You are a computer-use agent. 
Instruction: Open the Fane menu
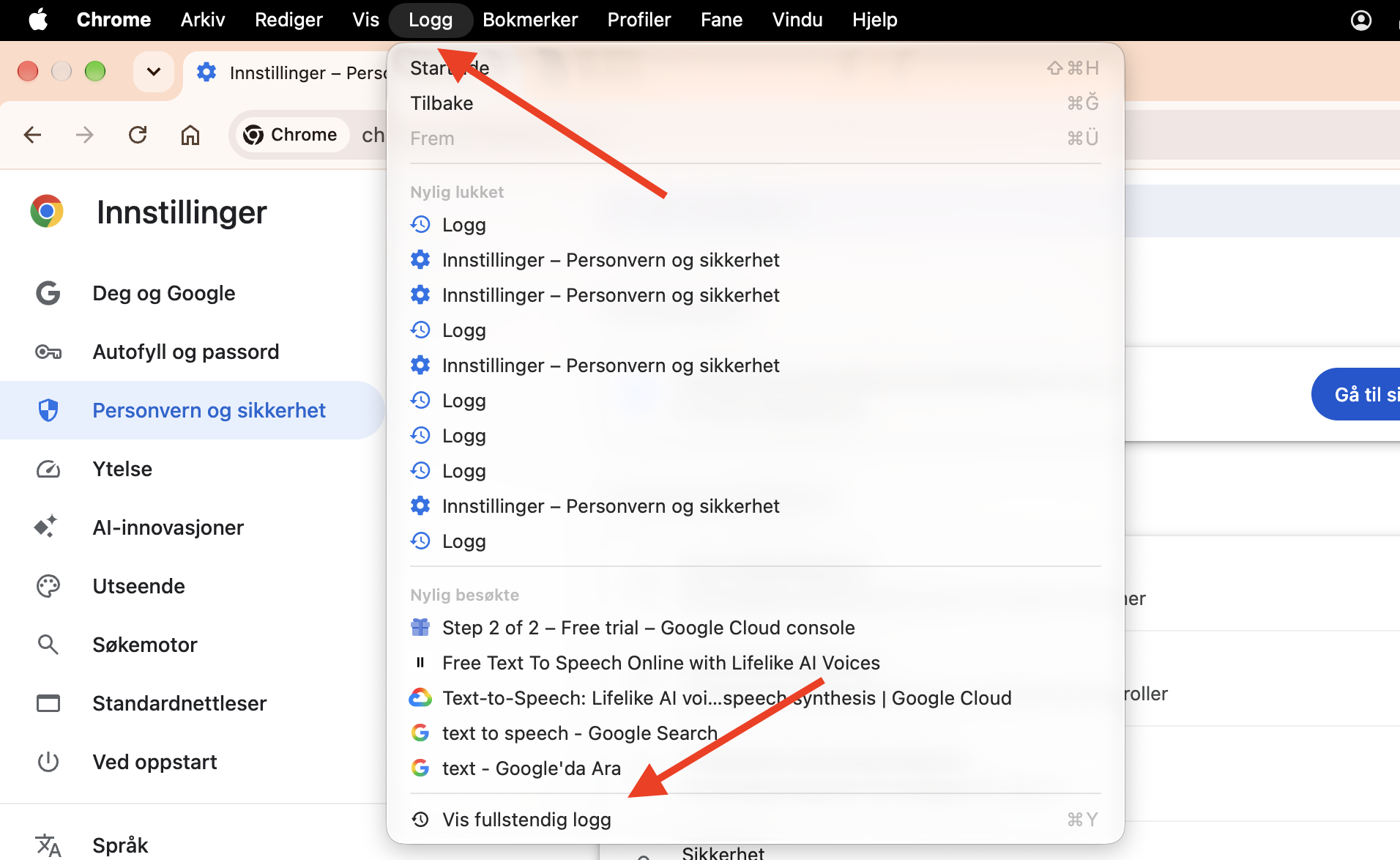pos(721,20)
